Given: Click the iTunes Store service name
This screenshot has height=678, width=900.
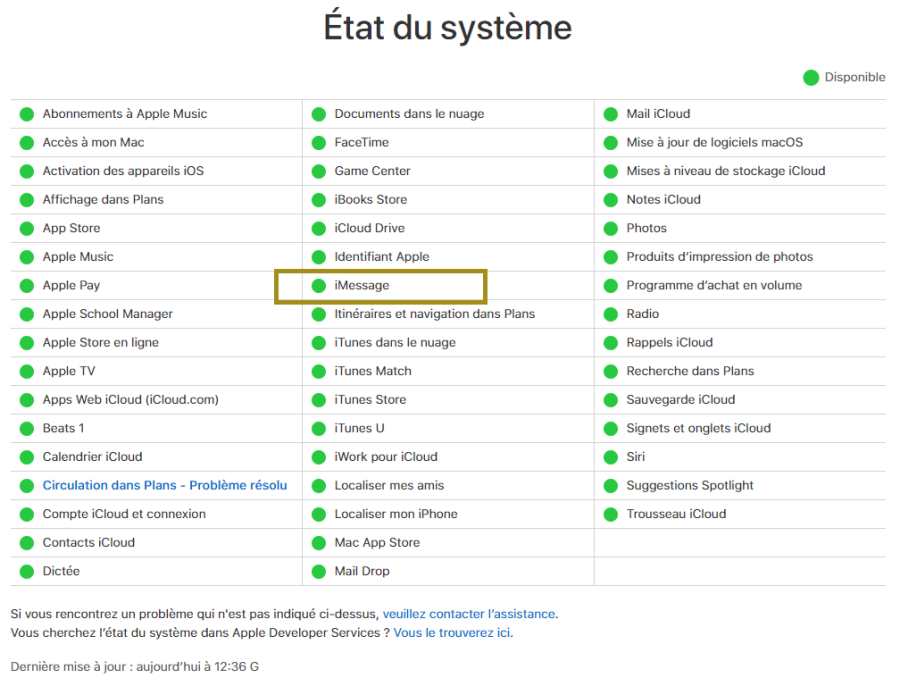Looking at the screenshot, I should 370,400.
